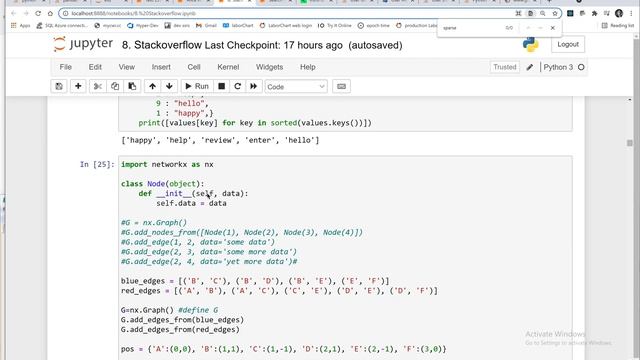Reload the page in browser
Viewport: 640px width, 360px height.
click(38, 13)
